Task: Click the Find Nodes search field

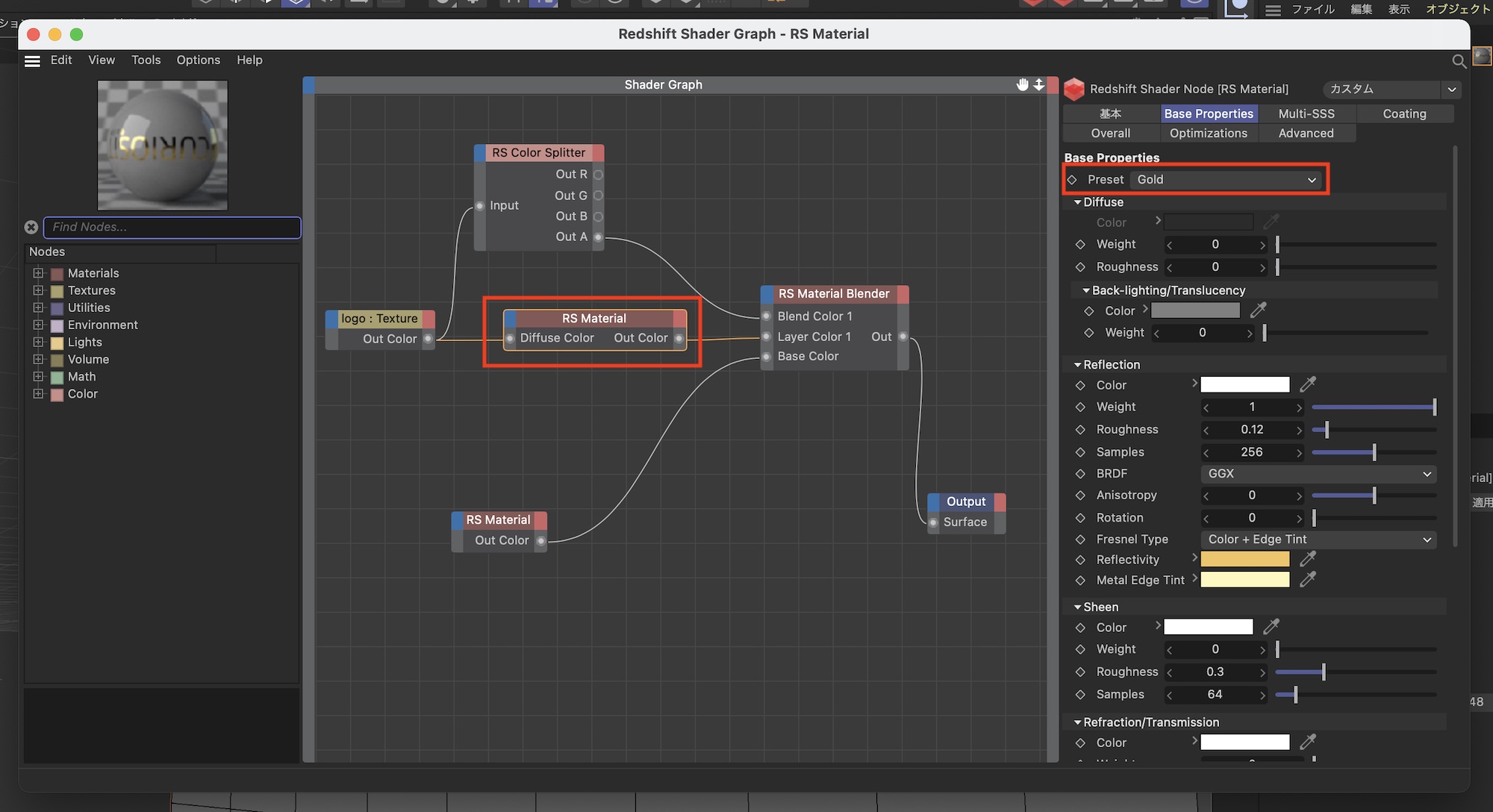Action: [172, 227]
